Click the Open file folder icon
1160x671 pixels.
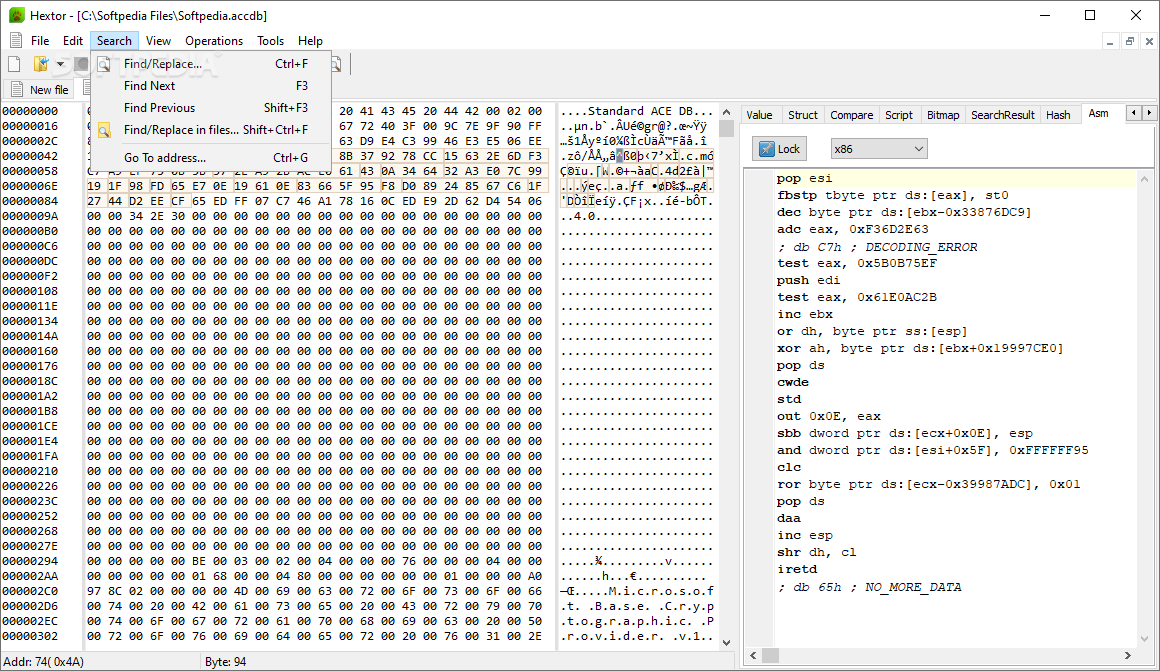[41, 64]
